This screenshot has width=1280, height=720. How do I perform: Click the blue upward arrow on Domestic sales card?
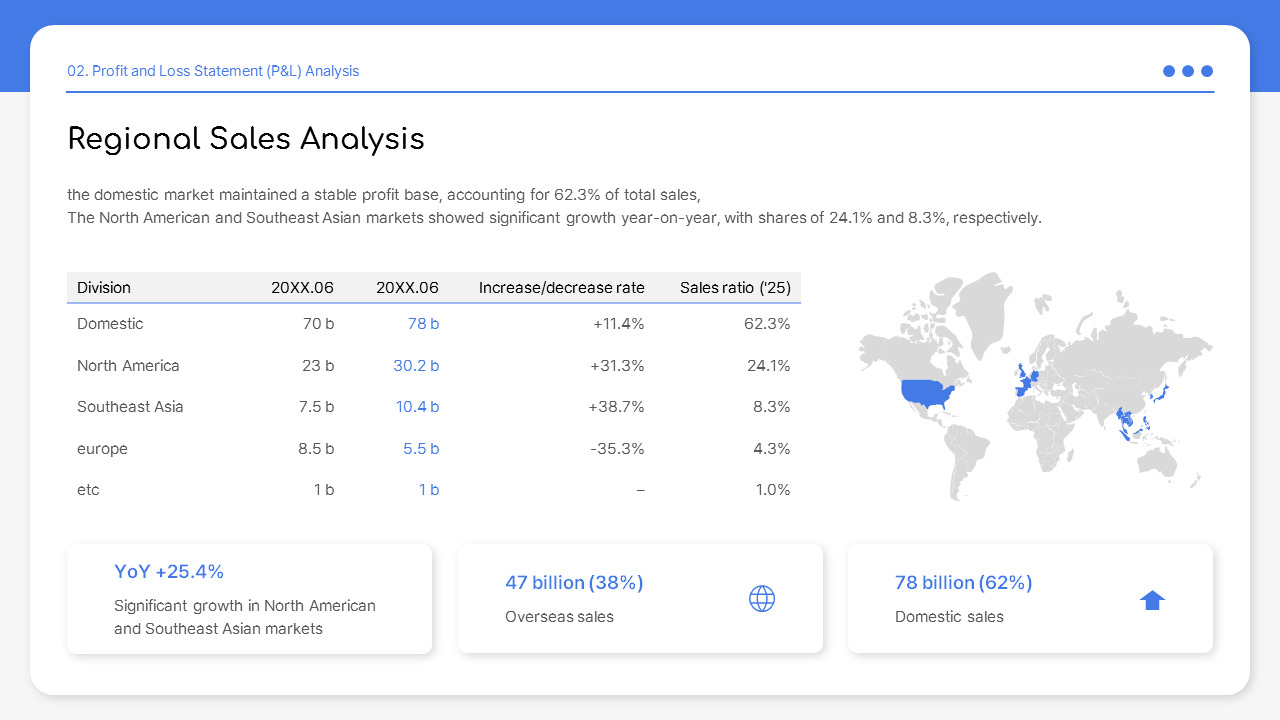click(1152, 598)
